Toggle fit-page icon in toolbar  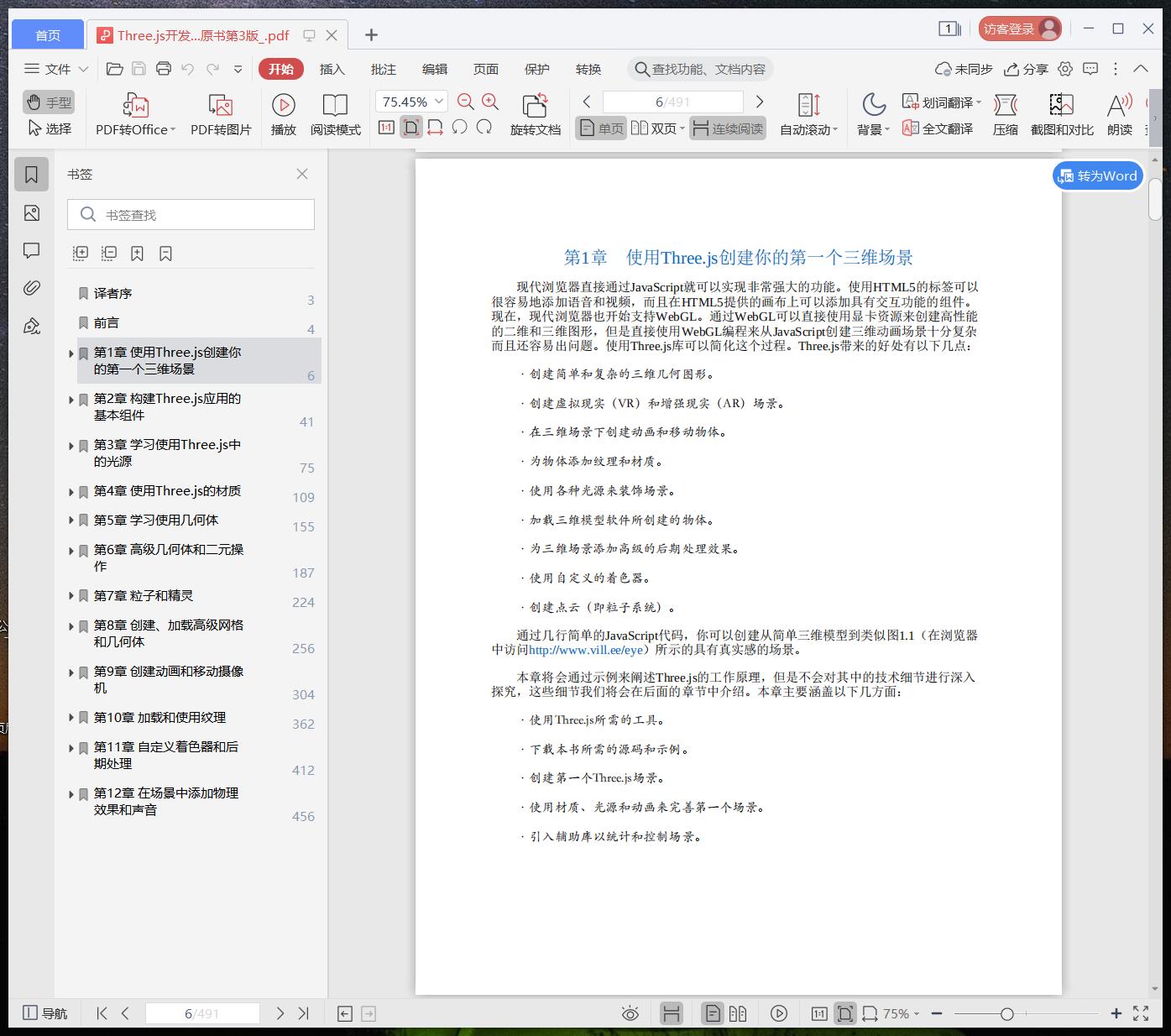pos(411,128)
